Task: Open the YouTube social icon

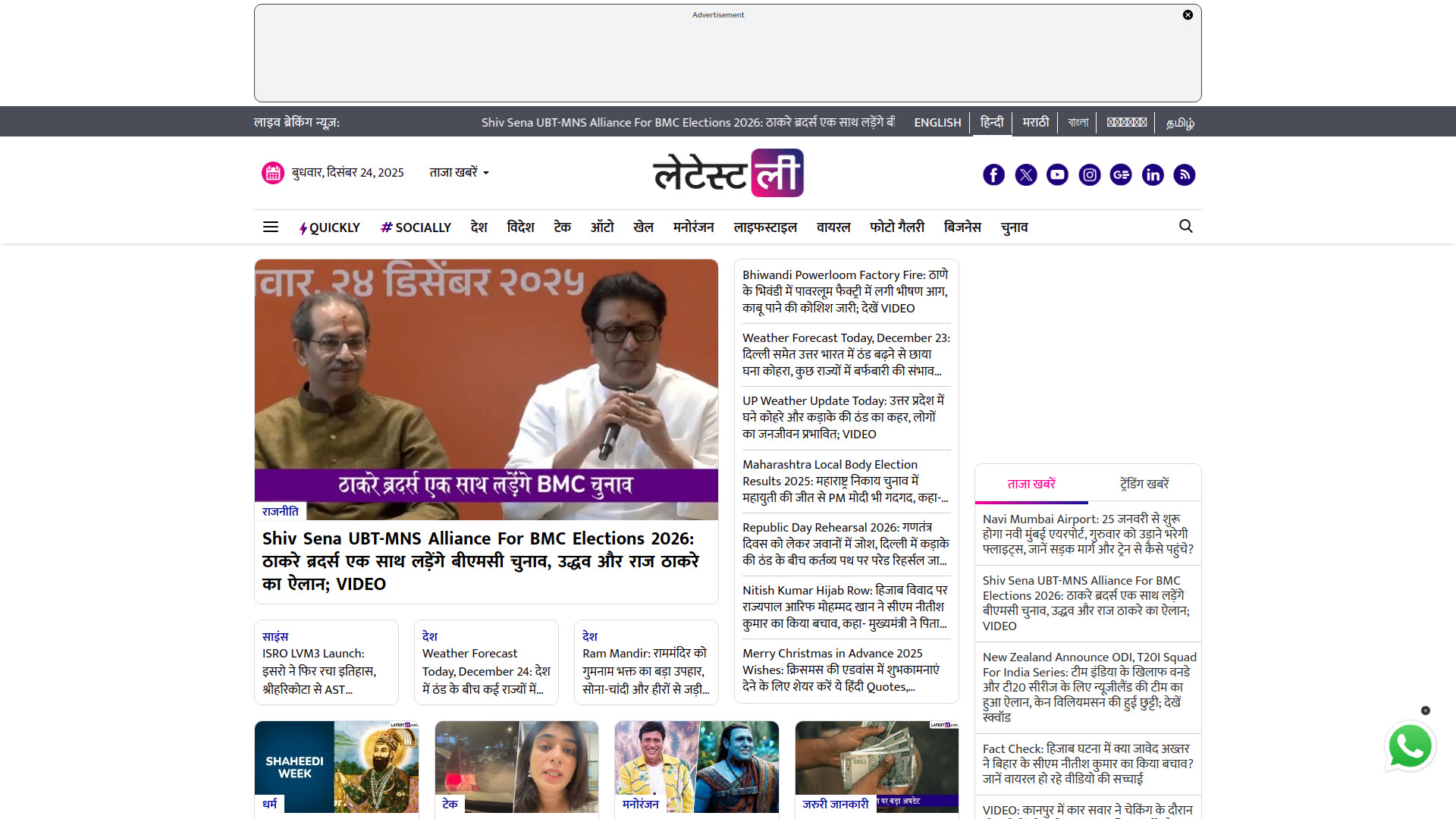Action: point(1057,175)
